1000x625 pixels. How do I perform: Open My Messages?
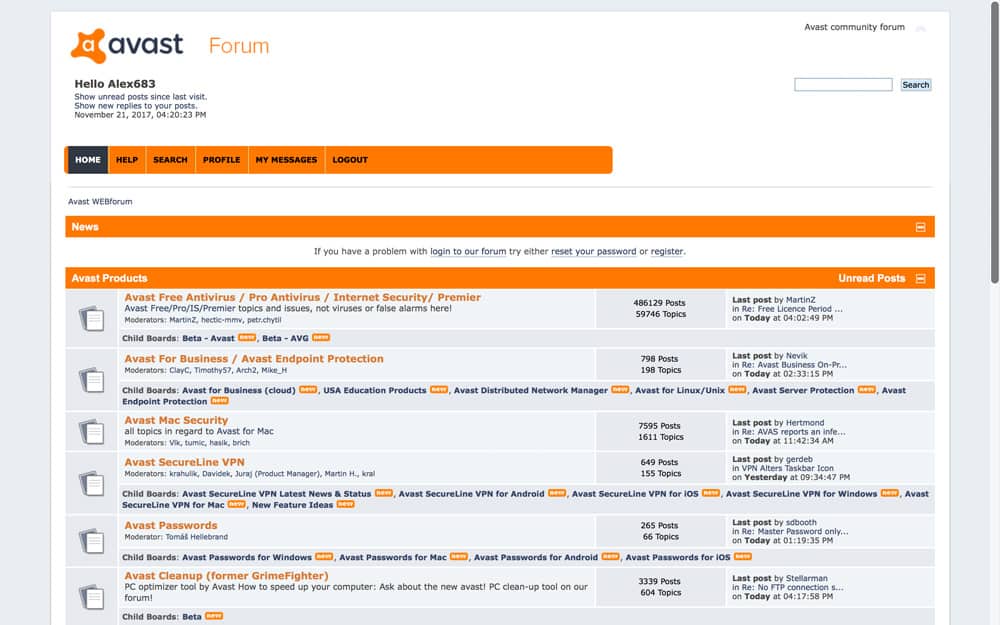coord(286,160)
